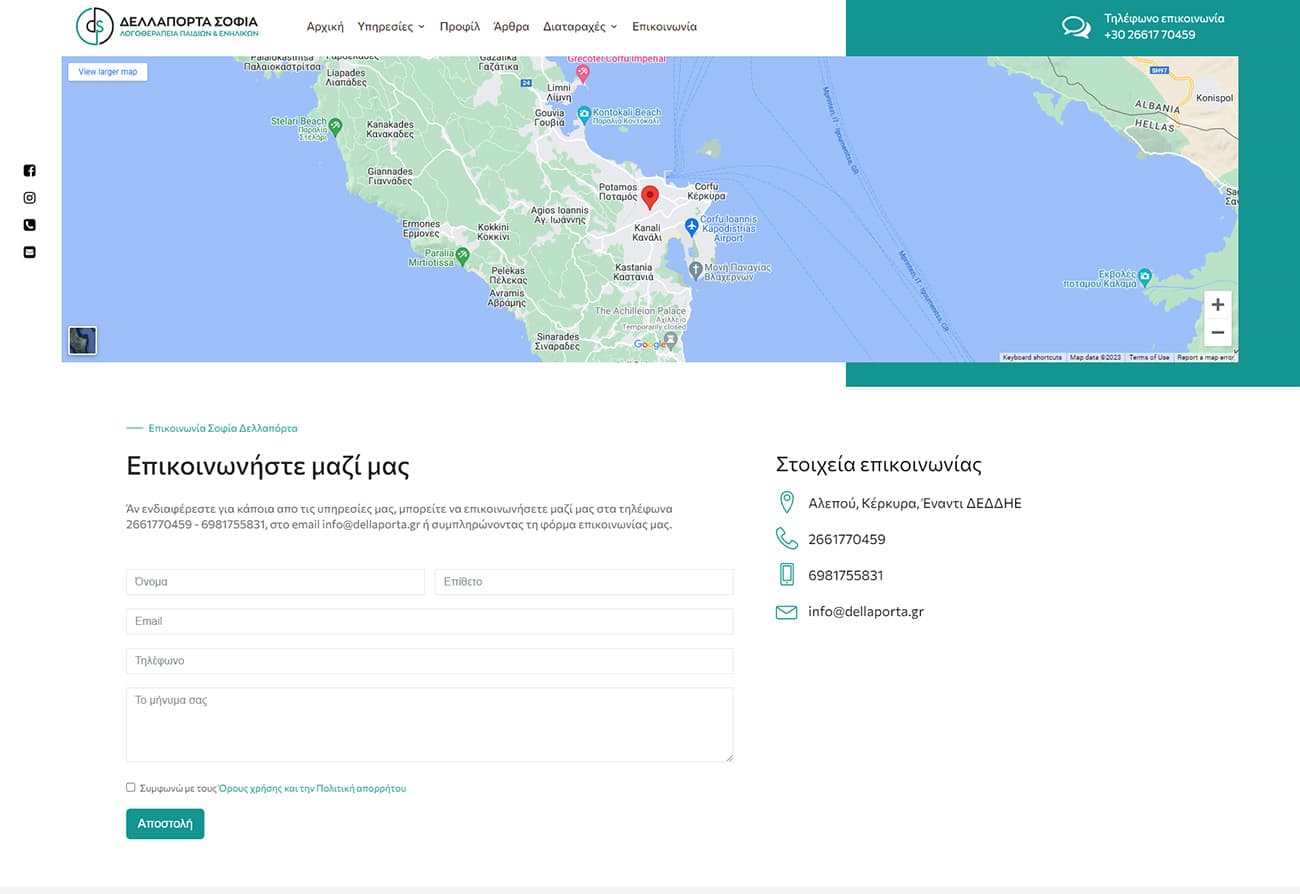
Task: Click the address pin icon beside Αλεπού, Κέρκυρα
Action: (786, 502)
